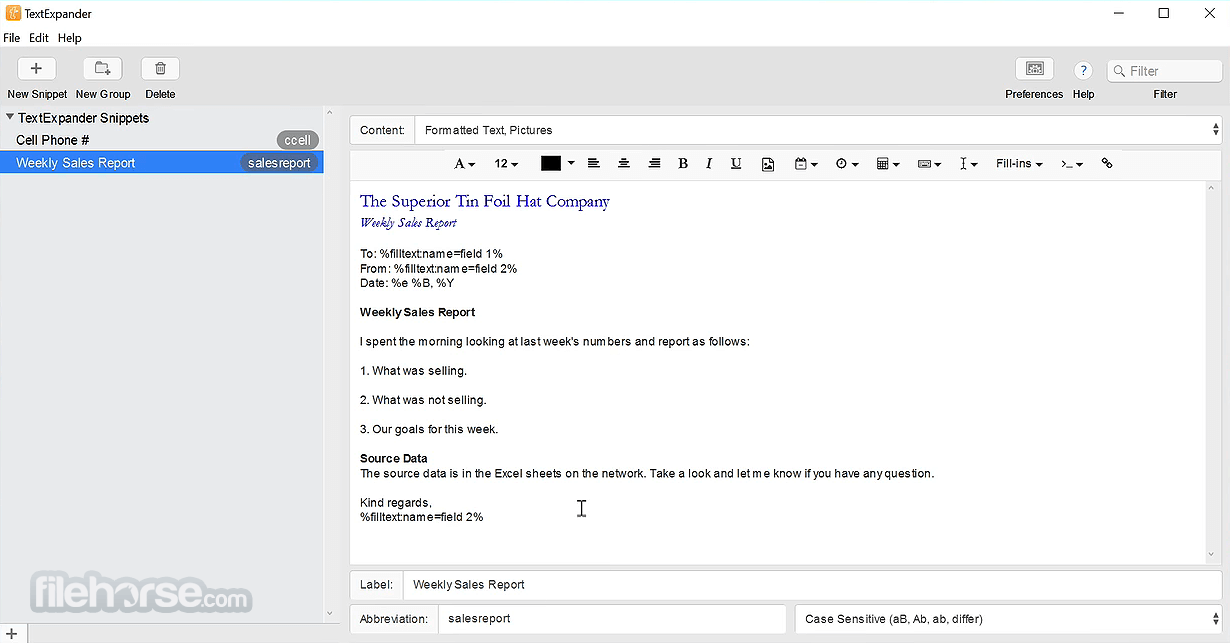This screenshot has width=1230, height=643.
Task: Click the "Date: %e %B, %Y" line
Action: [x=407, y=283]
